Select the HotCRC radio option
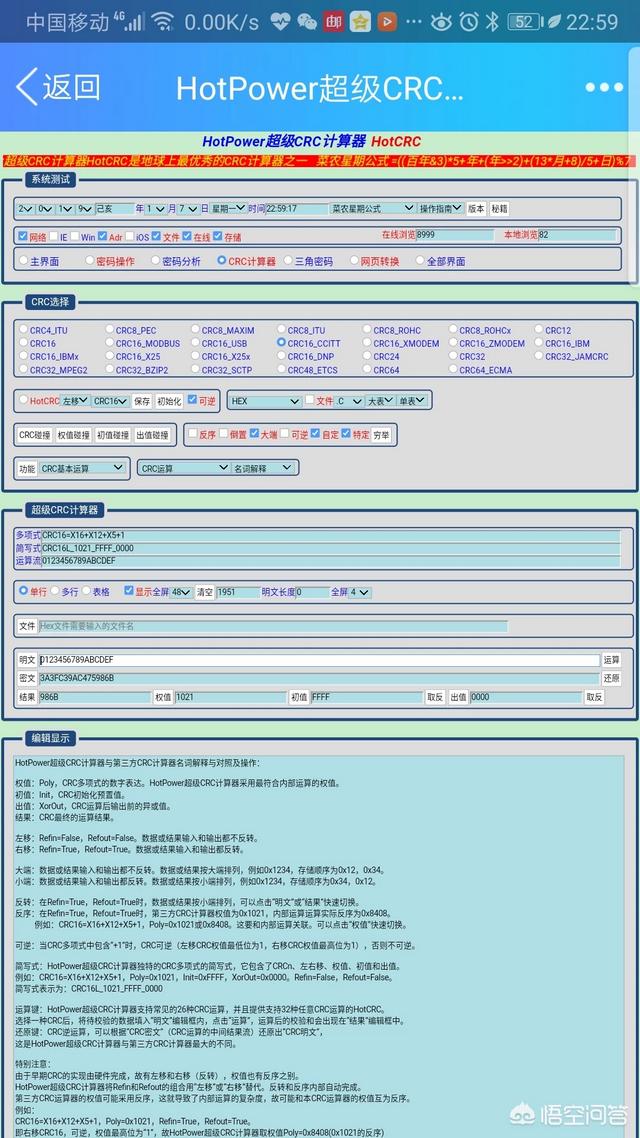 tap(23, 400)
